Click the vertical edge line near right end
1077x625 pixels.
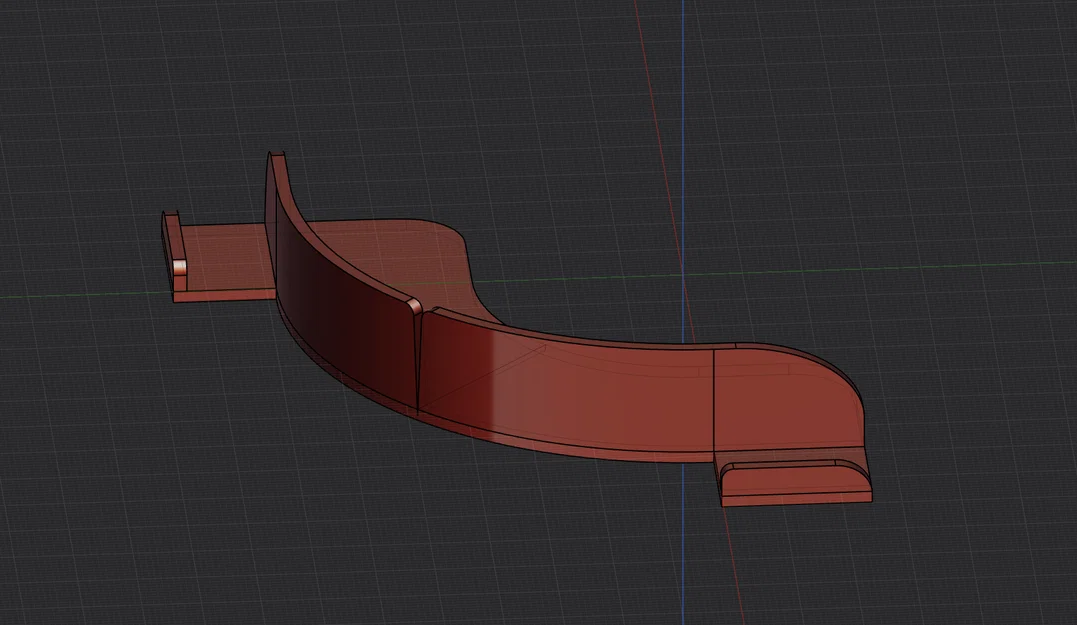(x=714, y=401)
